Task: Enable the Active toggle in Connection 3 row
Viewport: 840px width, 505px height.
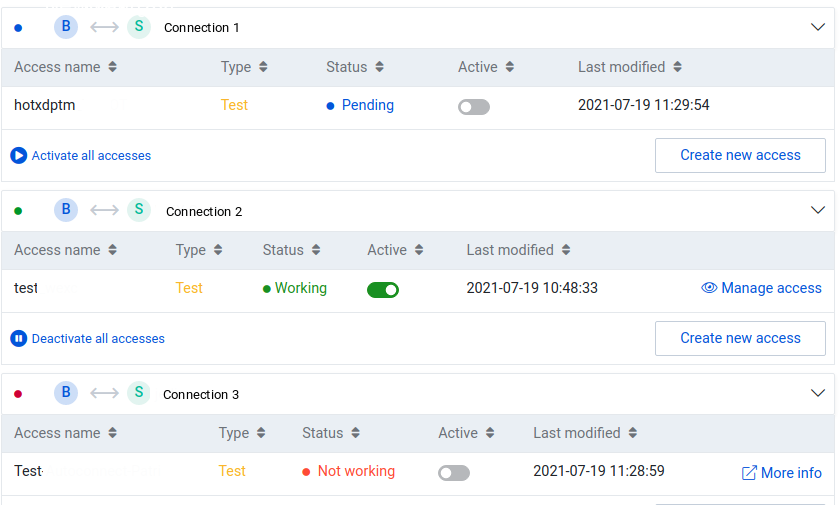Action: [x=454, y=473]
